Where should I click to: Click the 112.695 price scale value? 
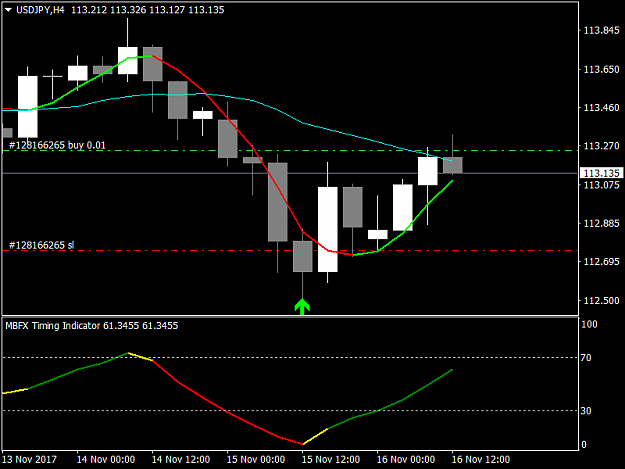pos(601,261)
